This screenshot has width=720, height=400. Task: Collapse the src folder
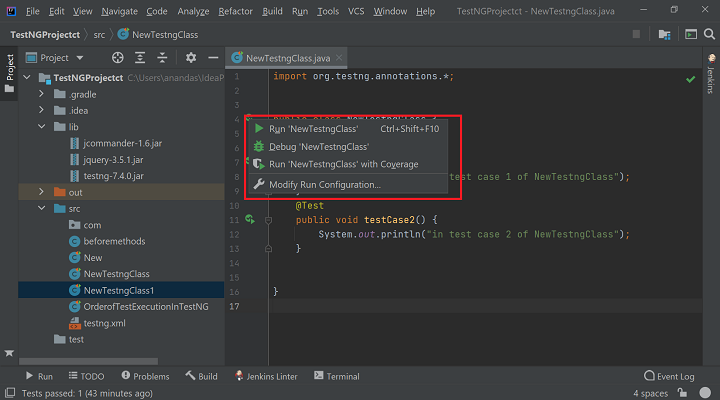41,208
